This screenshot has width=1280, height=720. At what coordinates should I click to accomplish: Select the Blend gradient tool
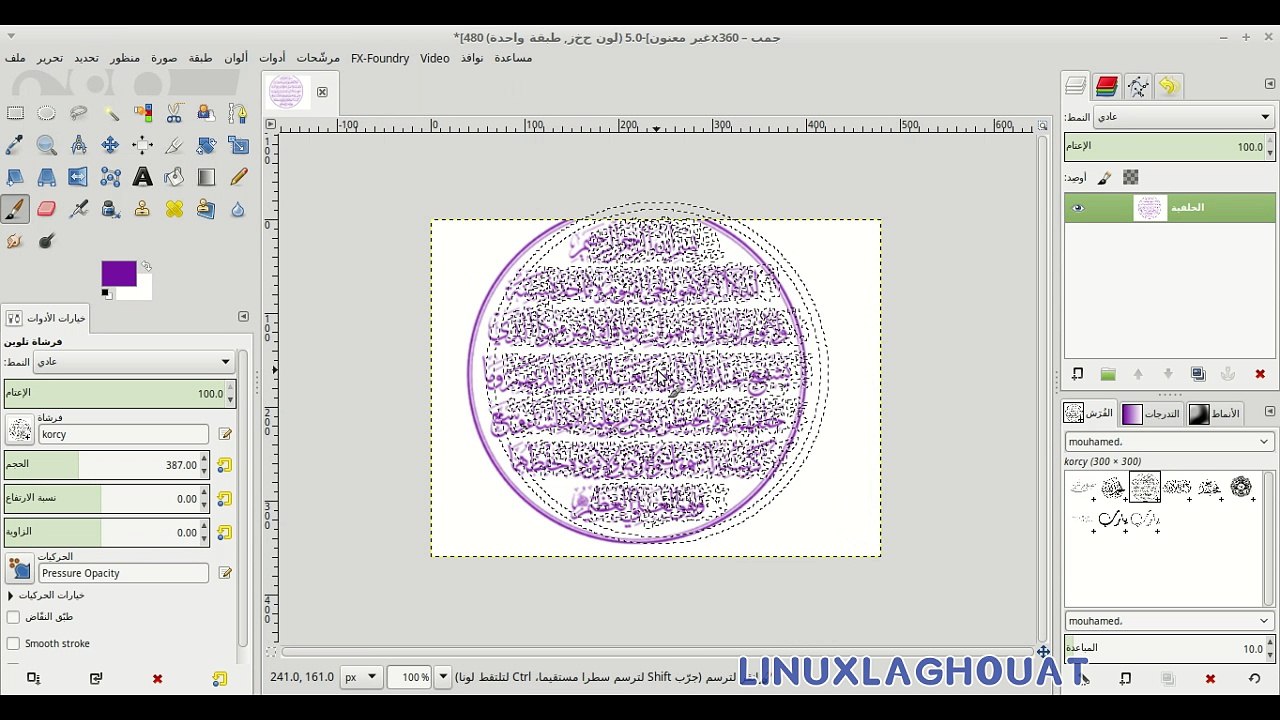click(207, 177)
